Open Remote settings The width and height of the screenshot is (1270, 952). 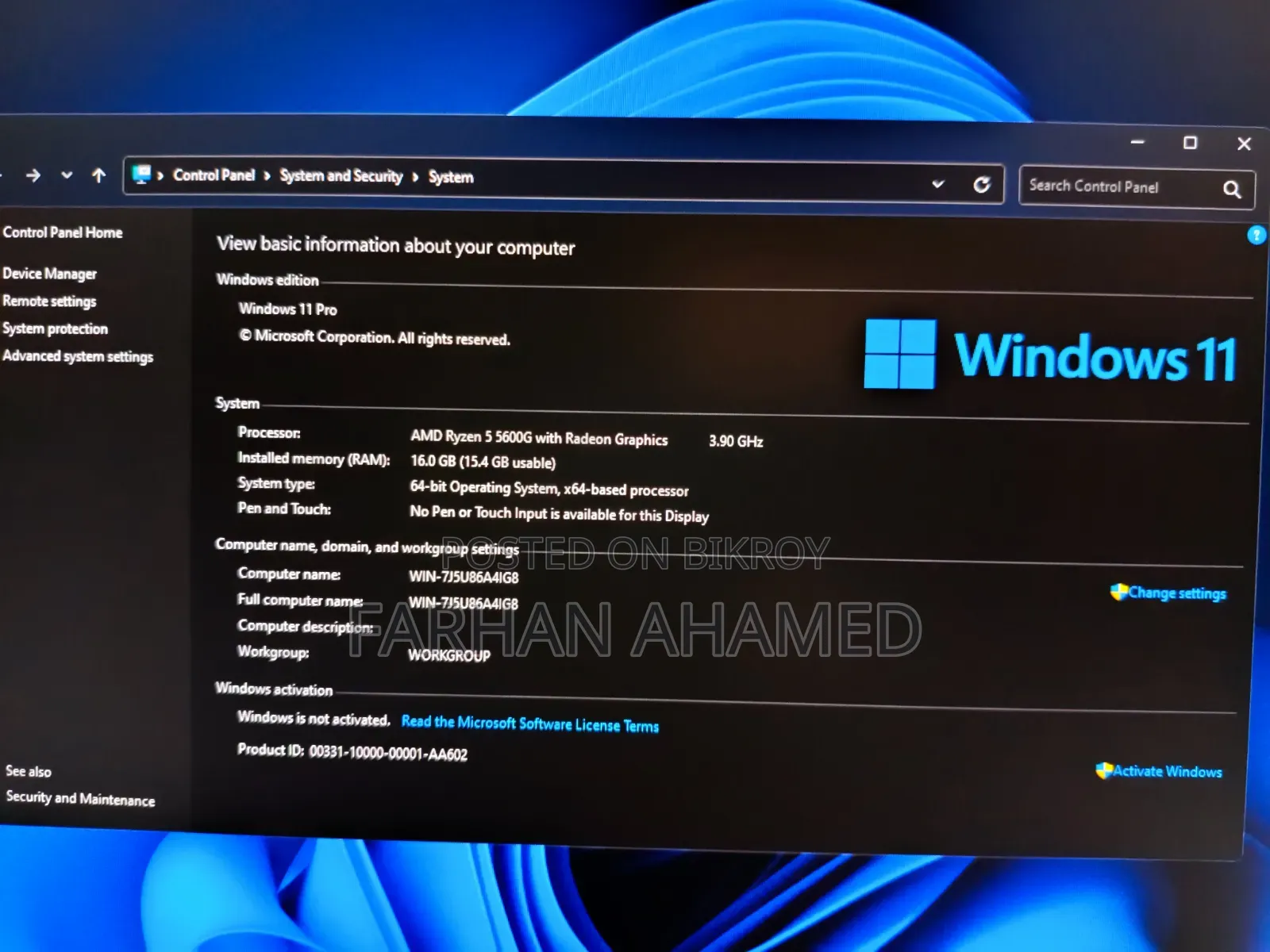(49, 301)
